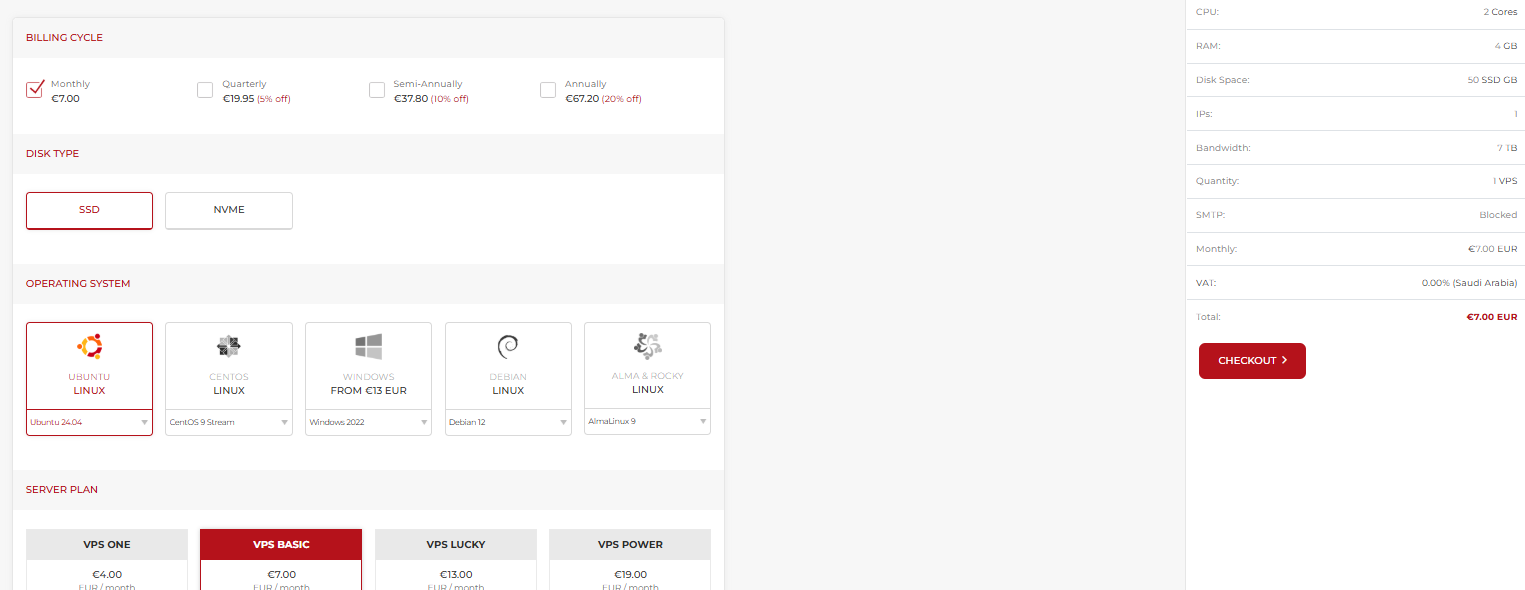Screen dimensions: 1525x590
Task: Click the Monthly €7.00 EUR summary value
Action: coord(1492,249)
